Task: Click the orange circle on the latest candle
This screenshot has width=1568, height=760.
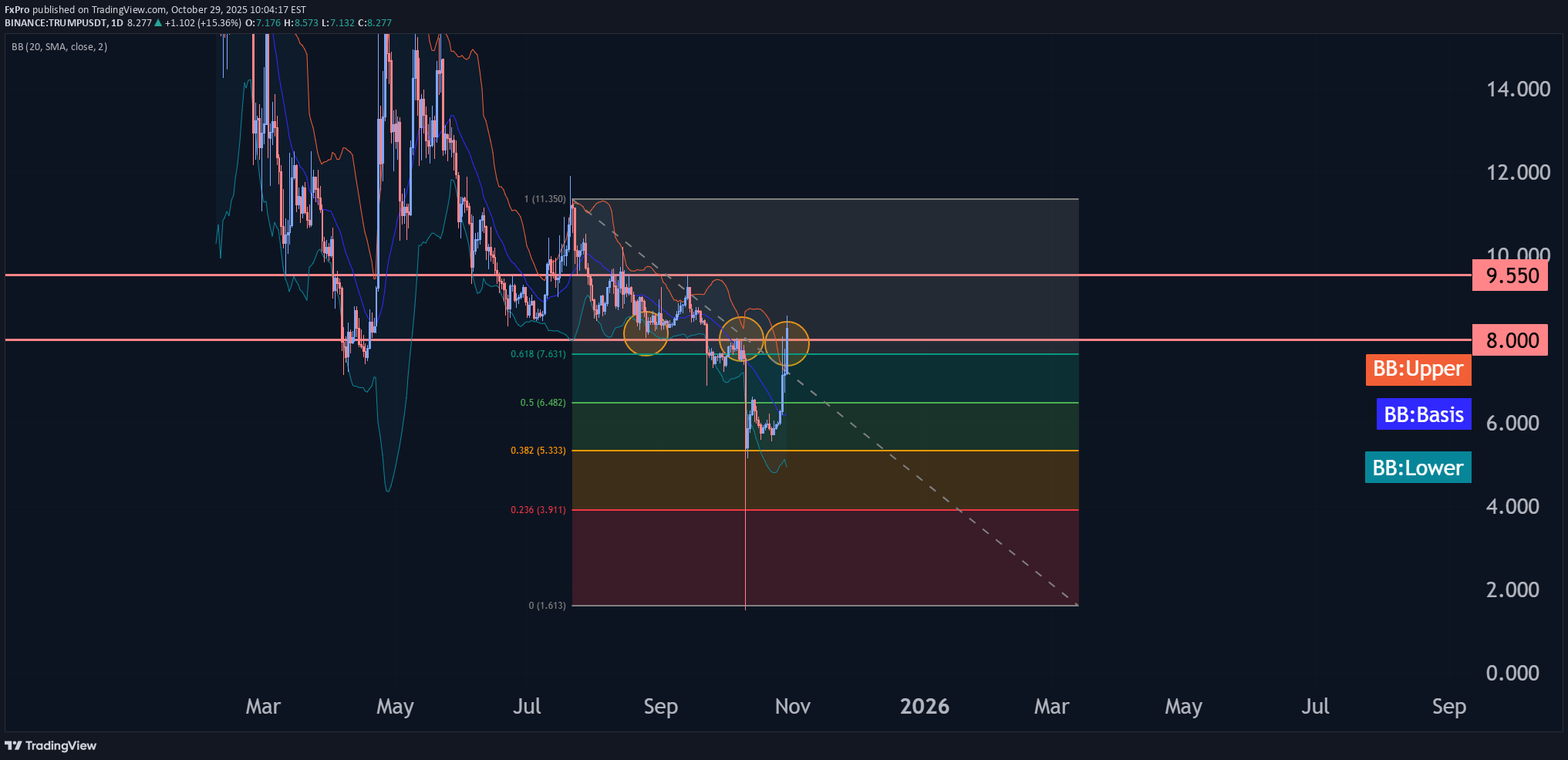Action: 787,343
